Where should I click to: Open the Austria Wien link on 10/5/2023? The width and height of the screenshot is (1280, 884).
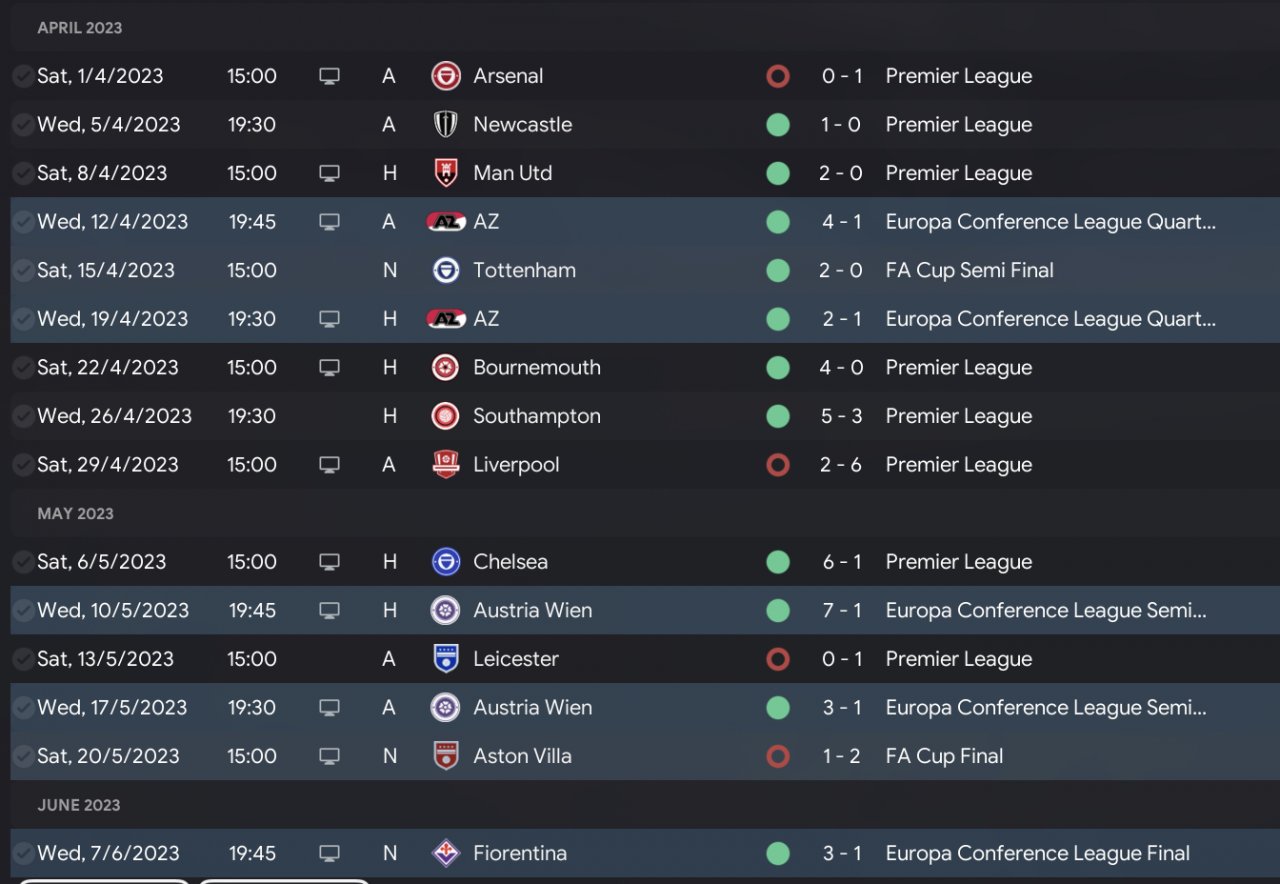(x=532, y=610)
